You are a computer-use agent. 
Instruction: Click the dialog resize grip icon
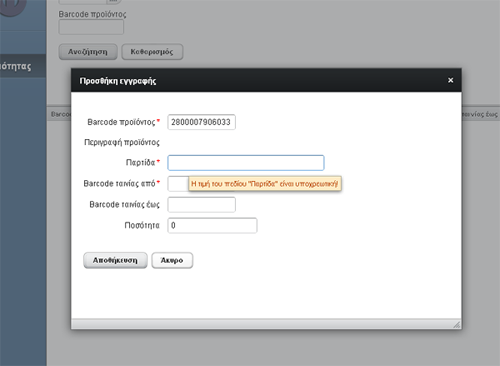click(457, 324)
